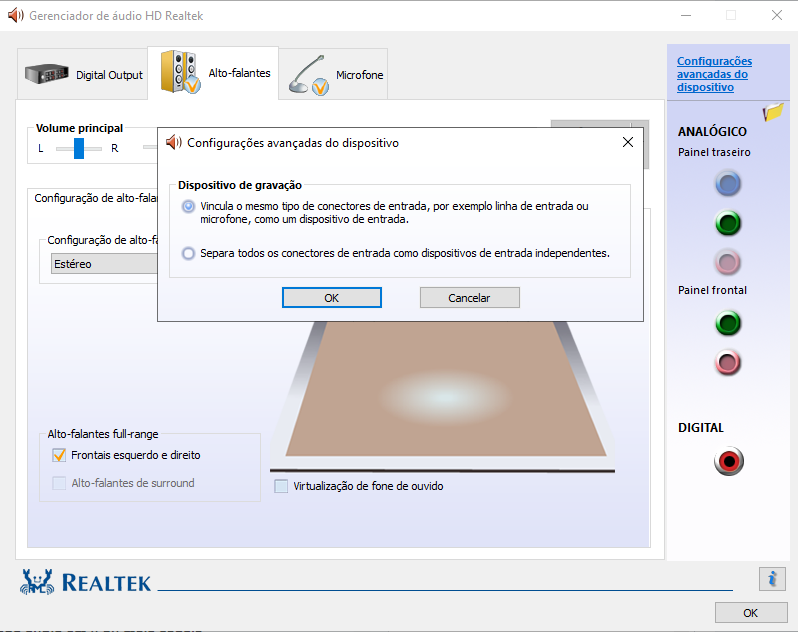
Task: Select the Configuração de alto-falante sub-tab
Action: [x=96, y=198]
